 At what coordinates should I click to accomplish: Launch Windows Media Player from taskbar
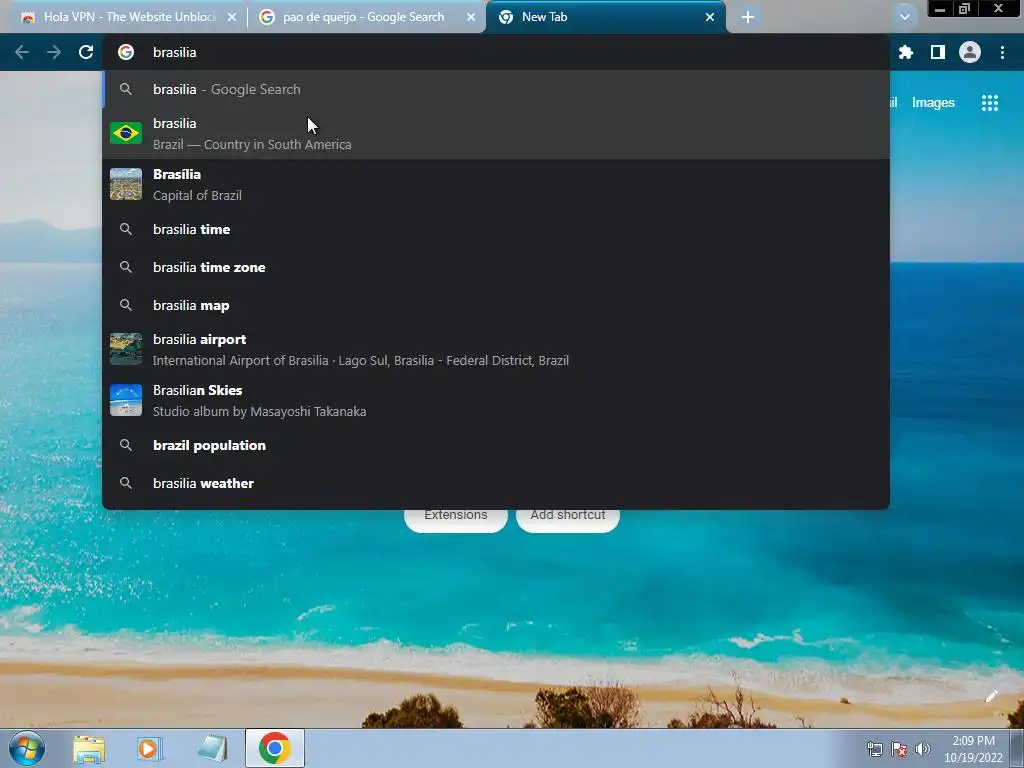tap(150, 749)
